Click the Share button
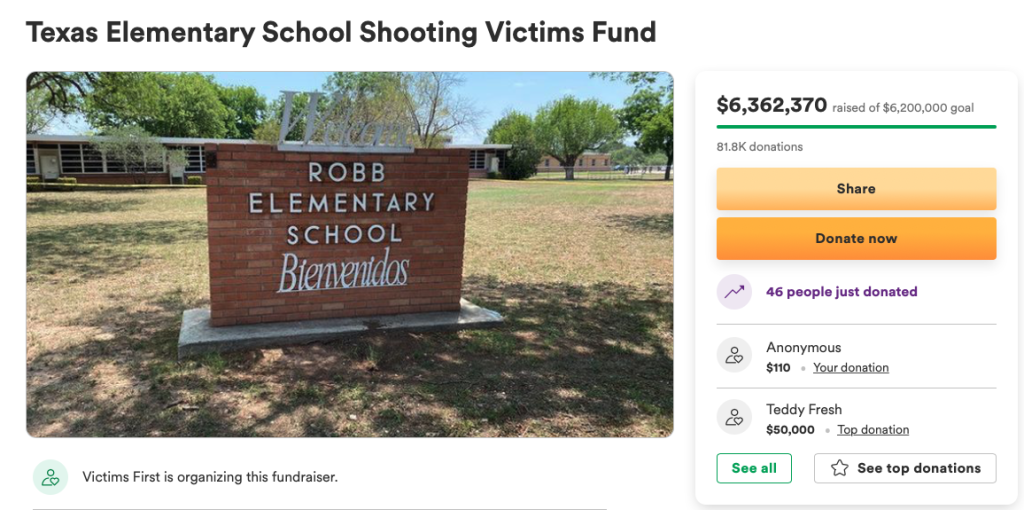This screenshot has width=1024, height=510. click(x=856, y=189)
